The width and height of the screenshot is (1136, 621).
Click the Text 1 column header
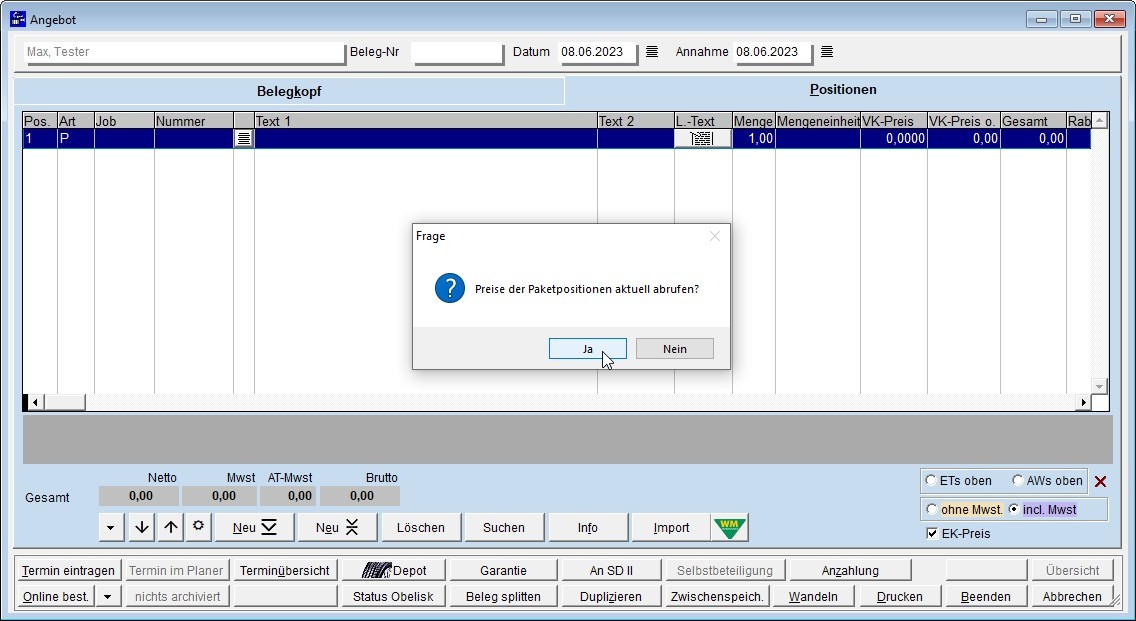click(425, 121)
